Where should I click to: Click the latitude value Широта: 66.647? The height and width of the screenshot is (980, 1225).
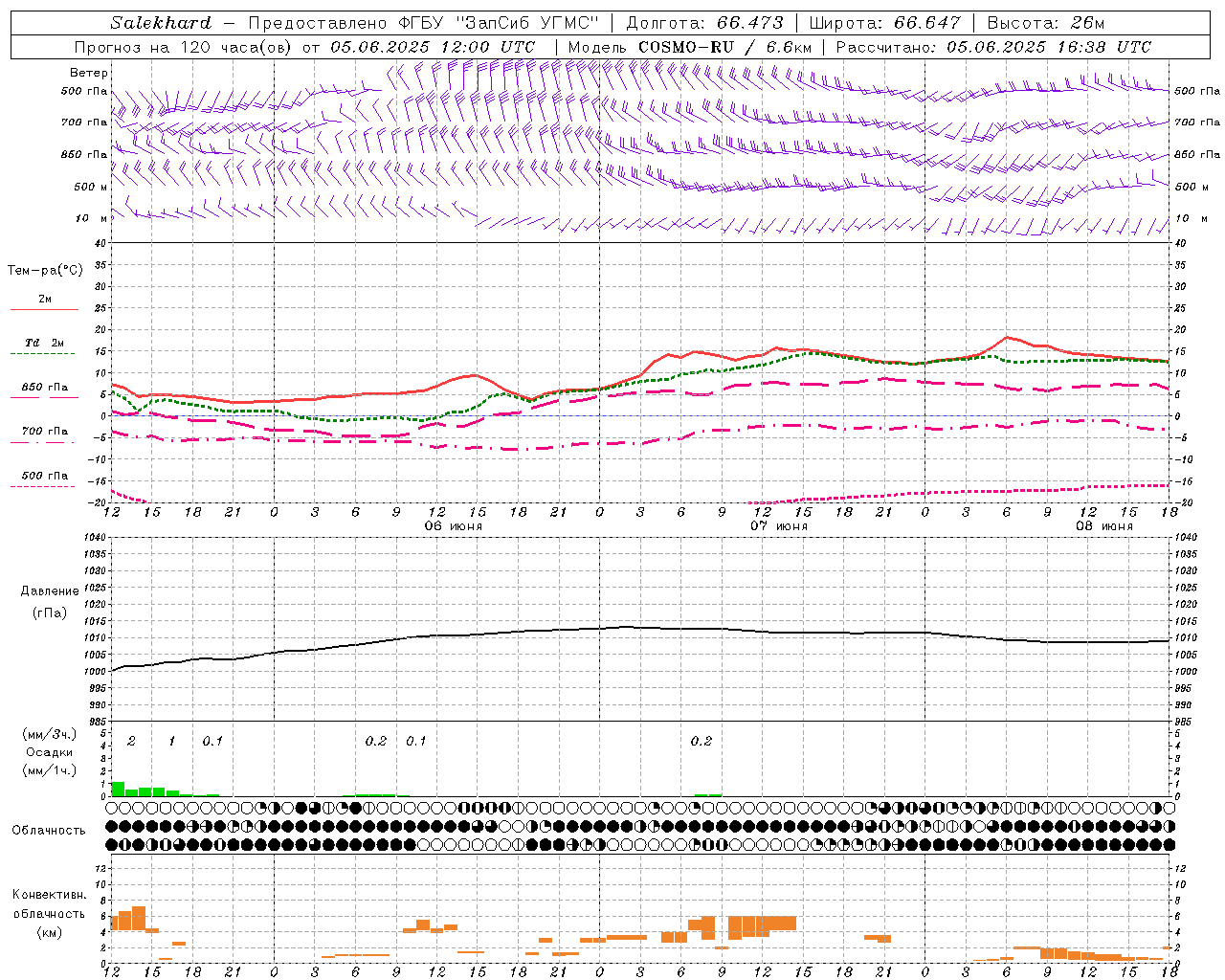tap(884, 23)
